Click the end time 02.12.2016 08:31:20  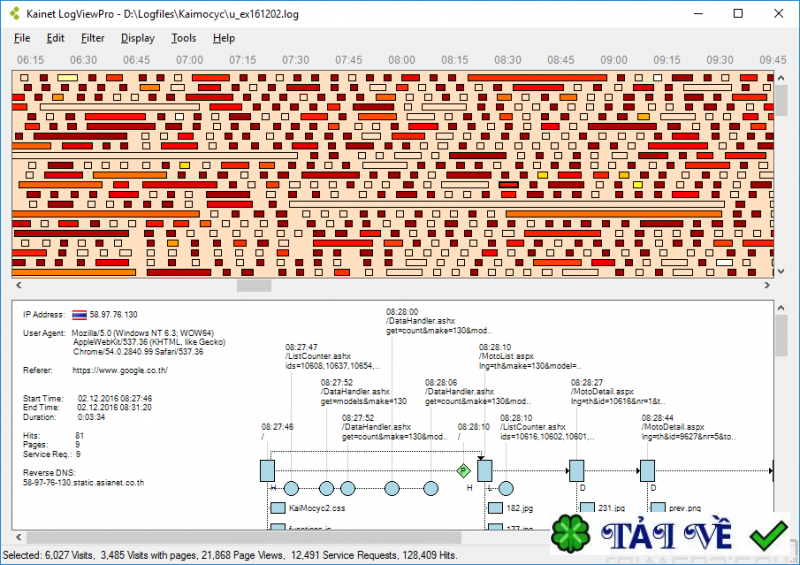point(114,408)
